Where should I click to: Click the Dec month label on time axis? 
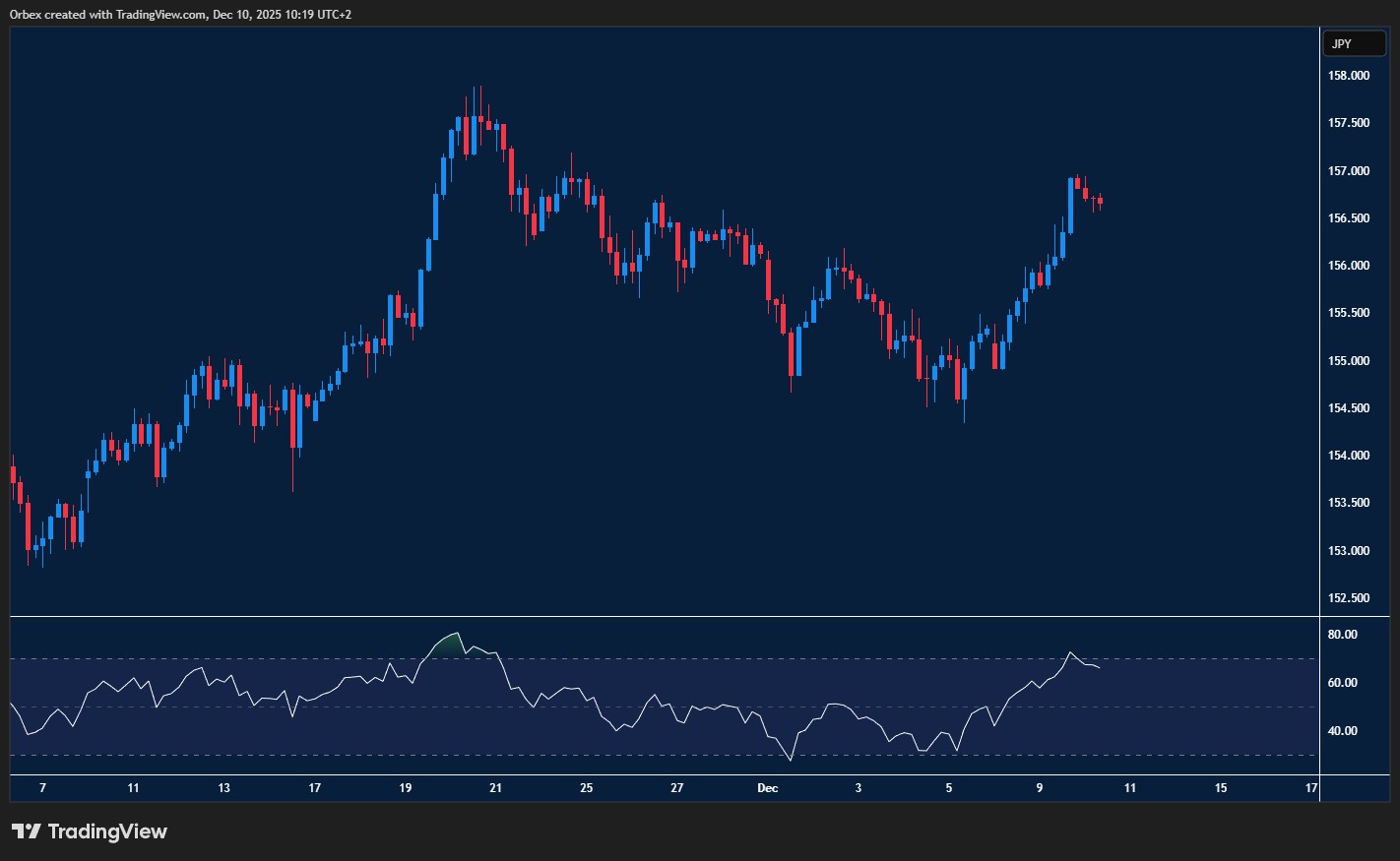click(767, 788)
